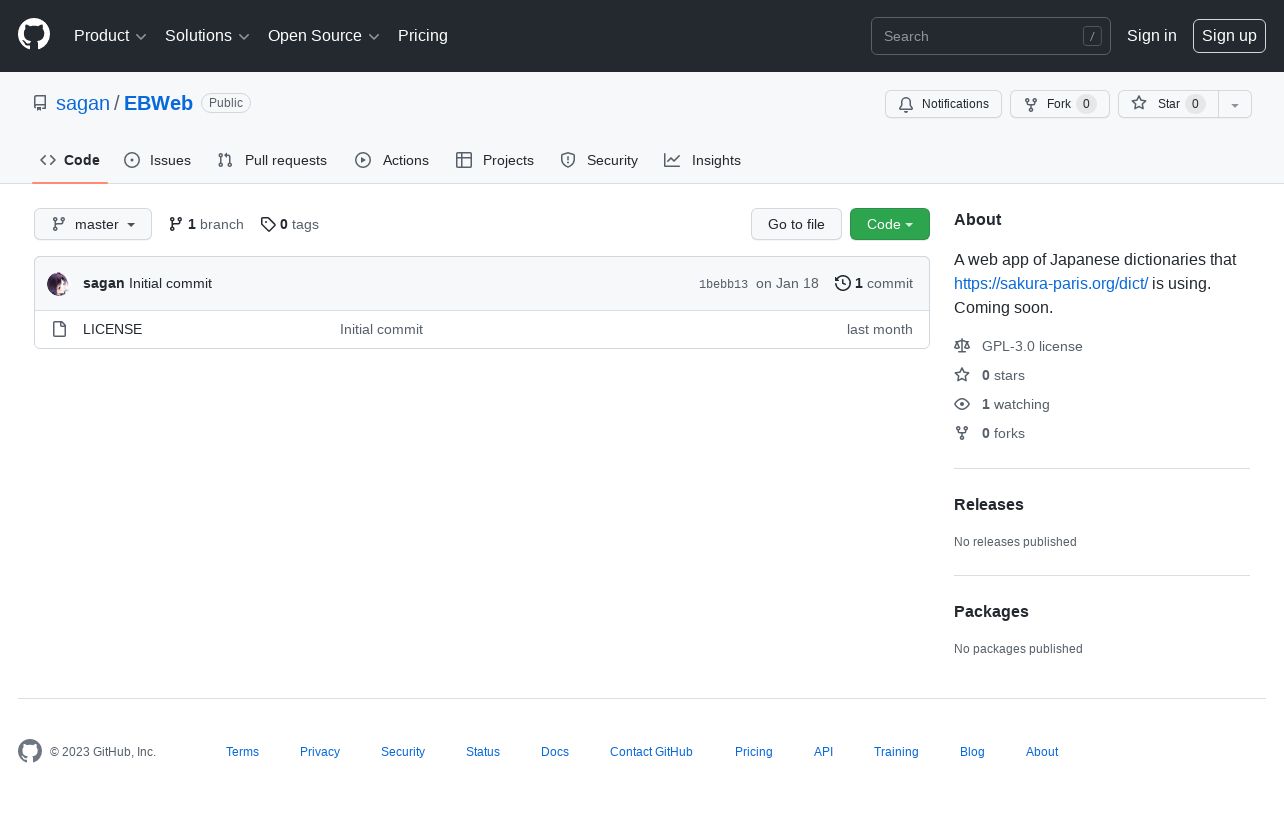Open the Projects tab
This screenshot has width=1284, height=813.
(495, 160)
